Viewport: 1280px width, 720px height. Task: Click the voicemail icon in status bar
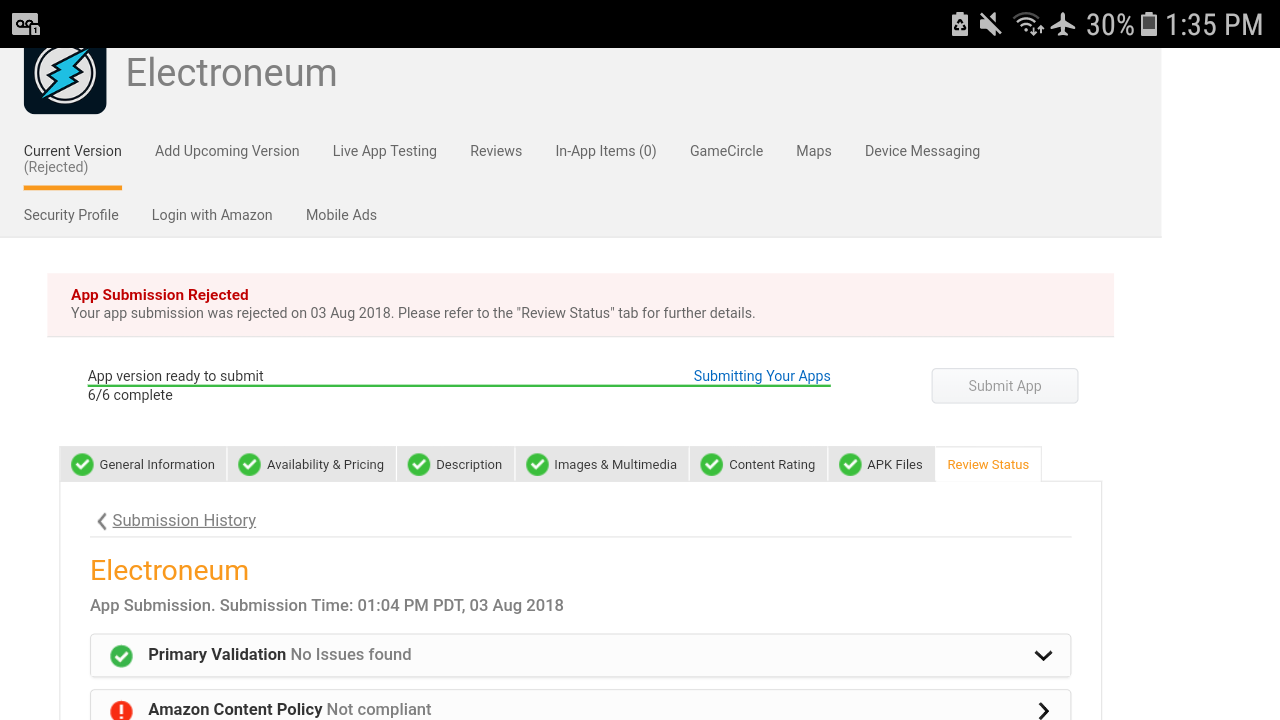pyautogui.click(x=26, y=24)
